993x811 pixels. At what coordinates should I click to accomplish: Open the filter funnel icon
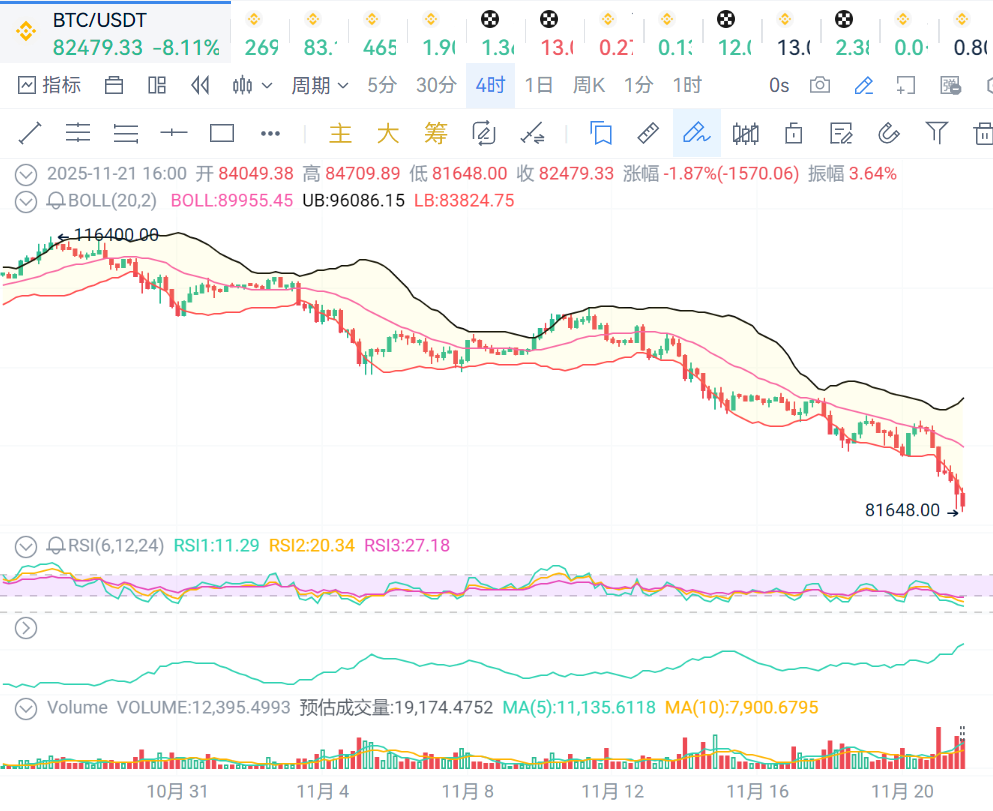(x=936, y=133)
